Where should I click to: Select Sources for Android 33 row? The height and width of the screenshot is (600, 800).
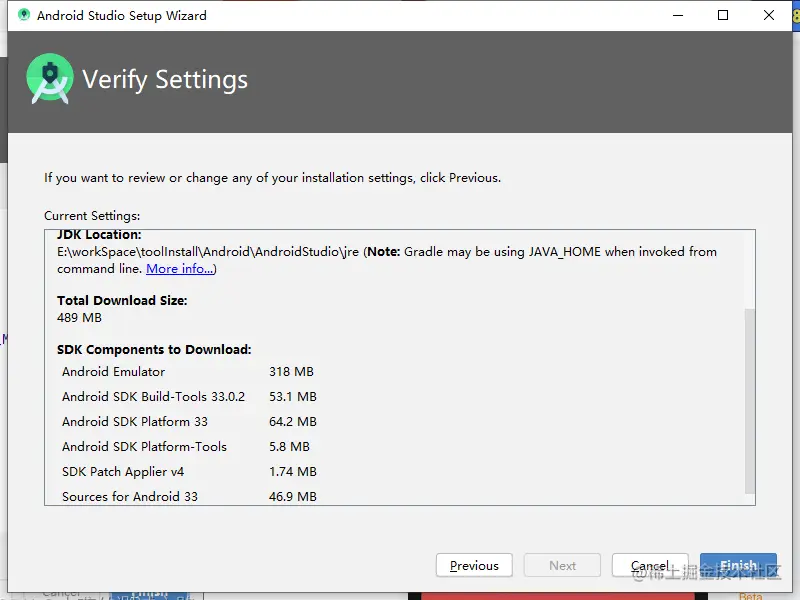189,496
